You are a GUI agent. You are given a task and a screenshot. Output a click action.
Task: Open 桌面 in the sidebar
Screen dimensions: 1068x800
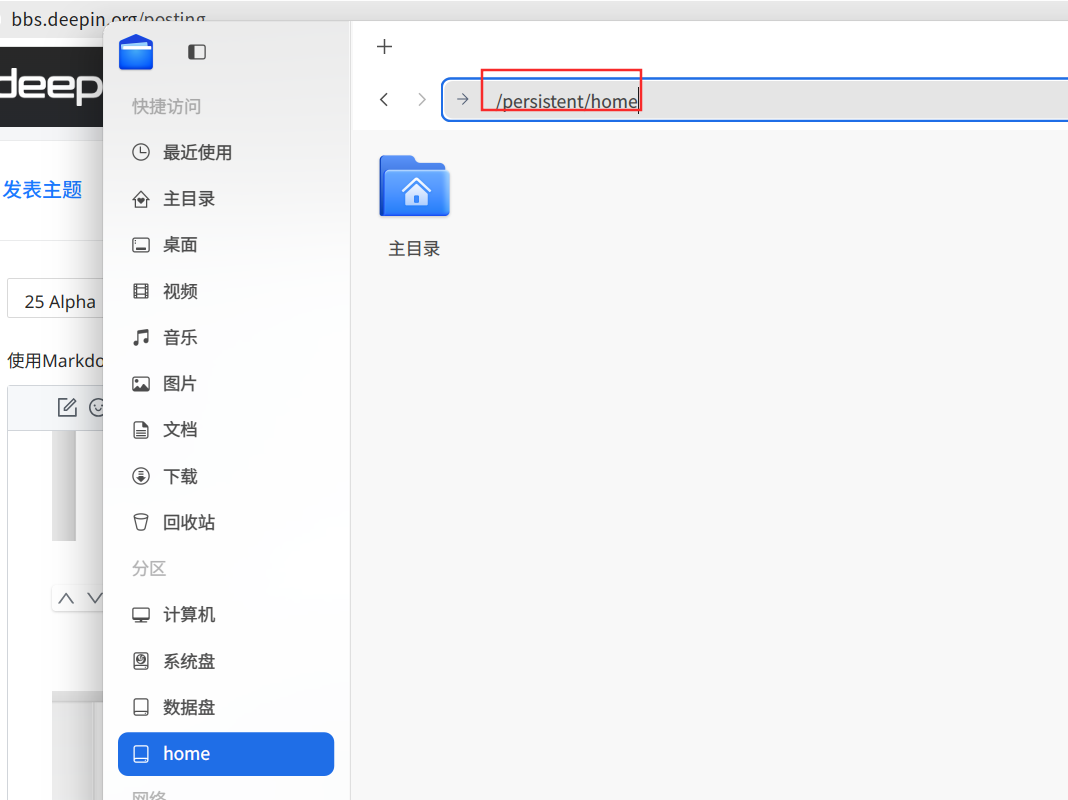tap(226, 245)
